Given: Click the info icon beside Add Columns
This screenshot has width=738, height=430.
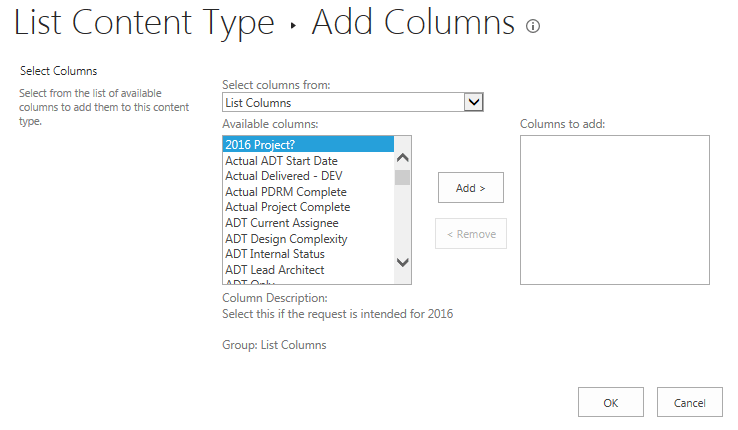Looking at the screenshot, I should point(533,27).
